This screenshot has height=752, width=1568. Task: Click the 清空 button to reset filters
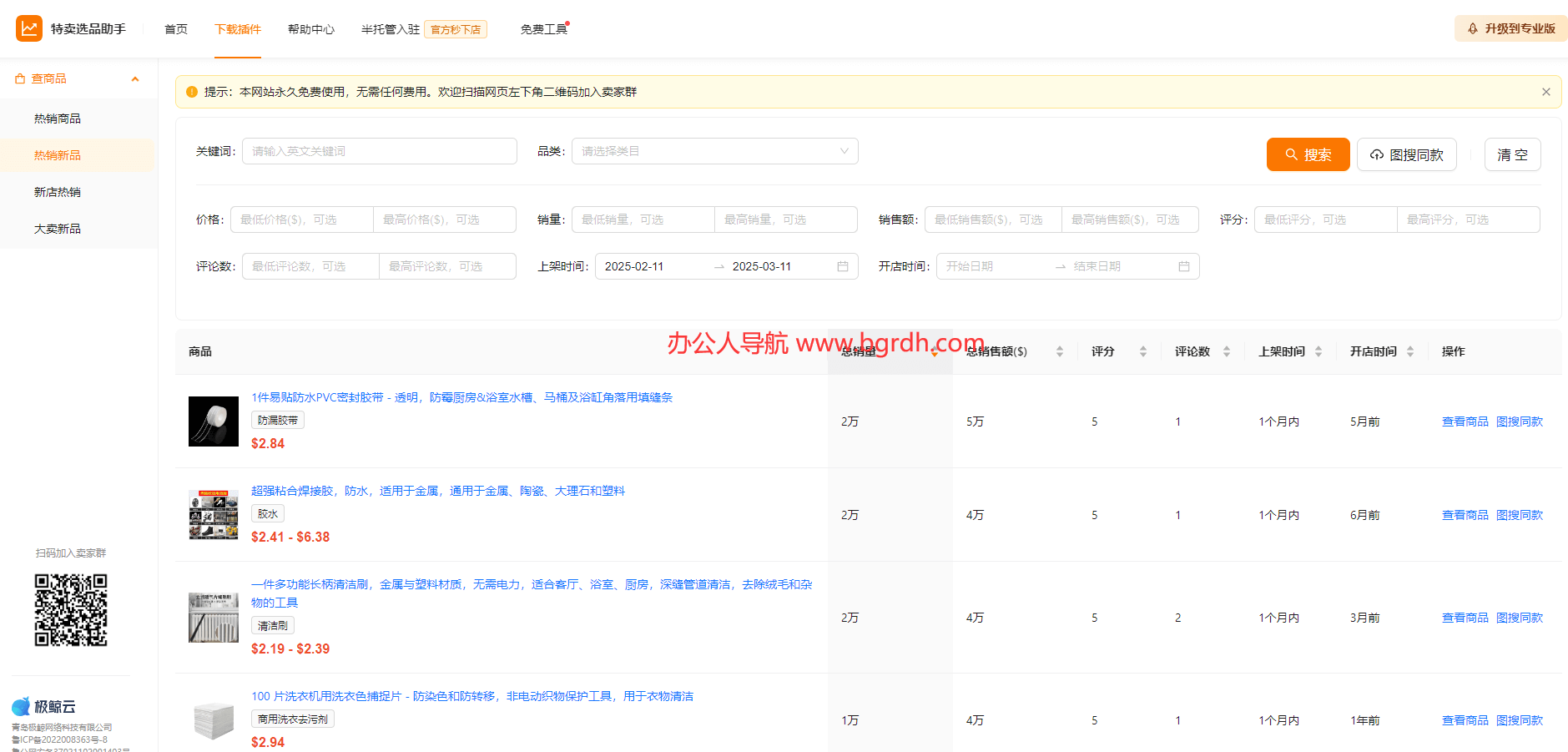point(1512,154)
